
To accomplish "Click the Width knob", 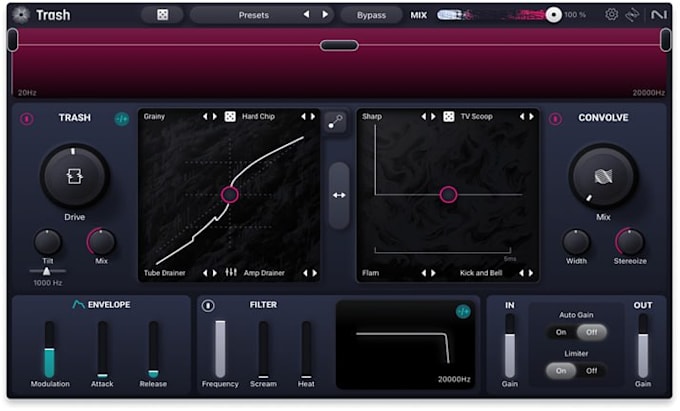I will 576,242.
